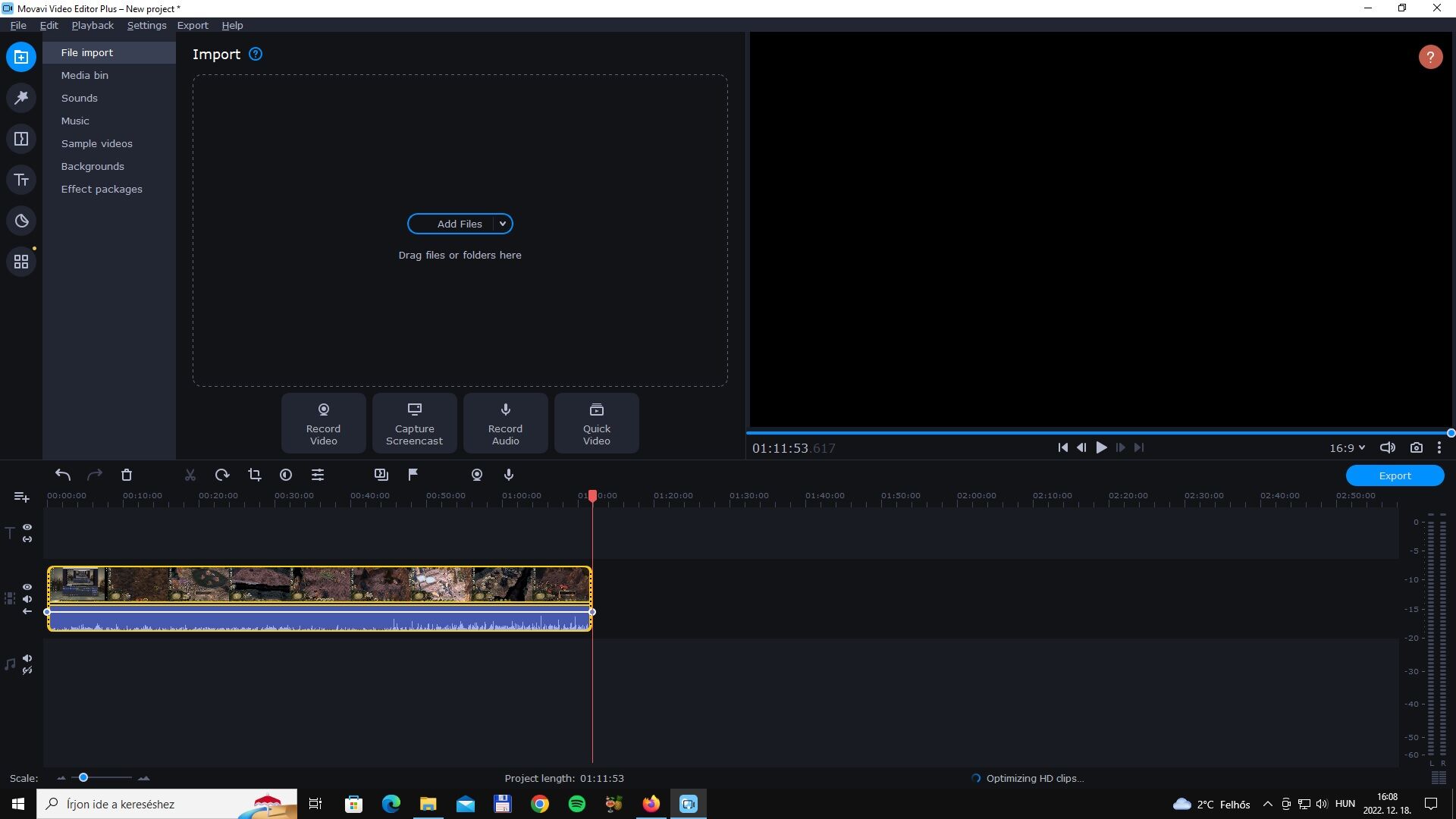
Task: Open the Export menu in menu bar
Action: point(193,25)
